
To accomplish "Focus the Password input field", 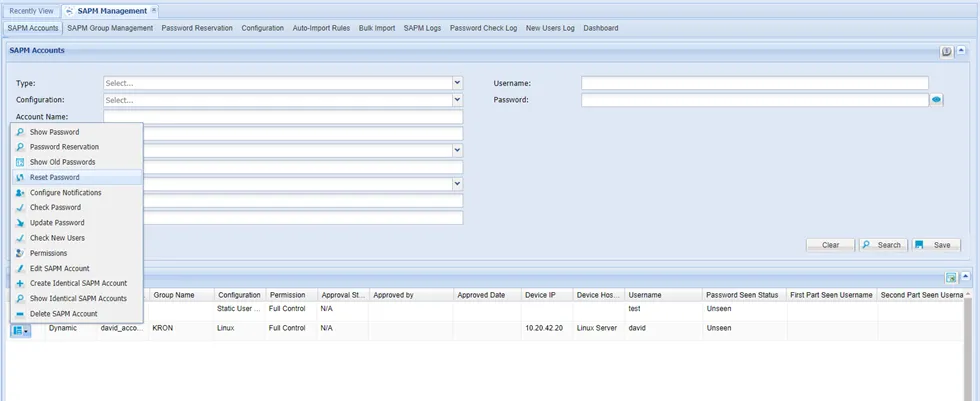I will 755,100.
